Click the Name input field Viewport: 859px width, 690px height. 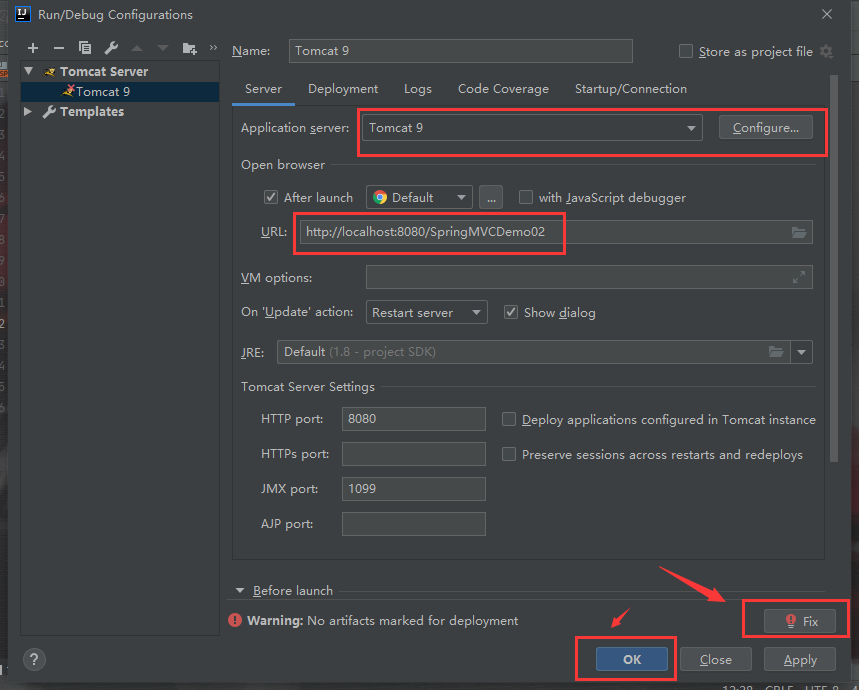tap(461, 51)
